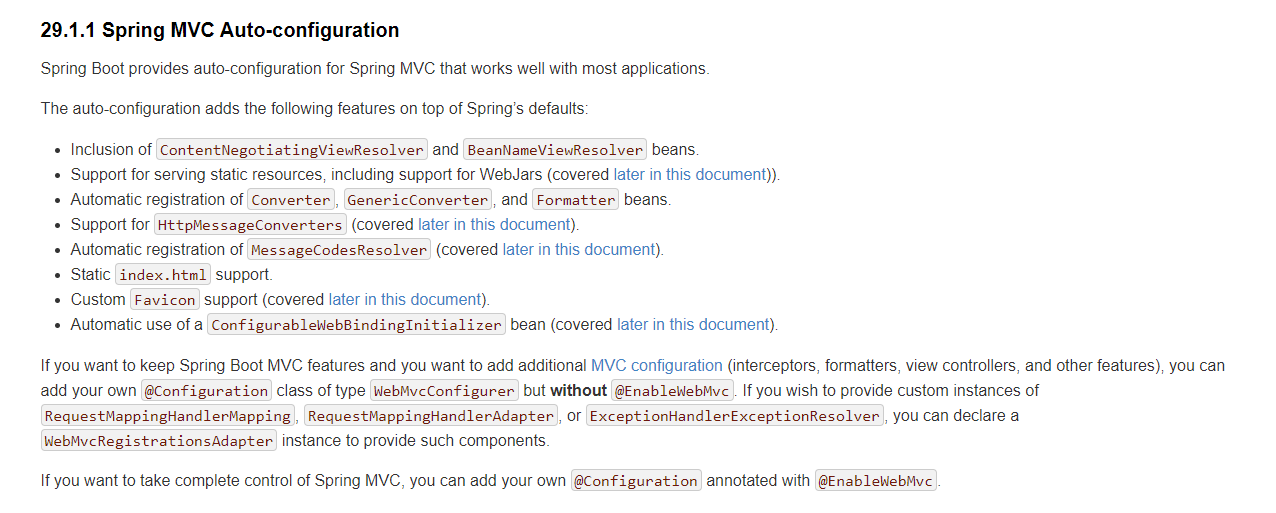Click the Formatter code term
1276x513 pixels.
pos(575,200)
